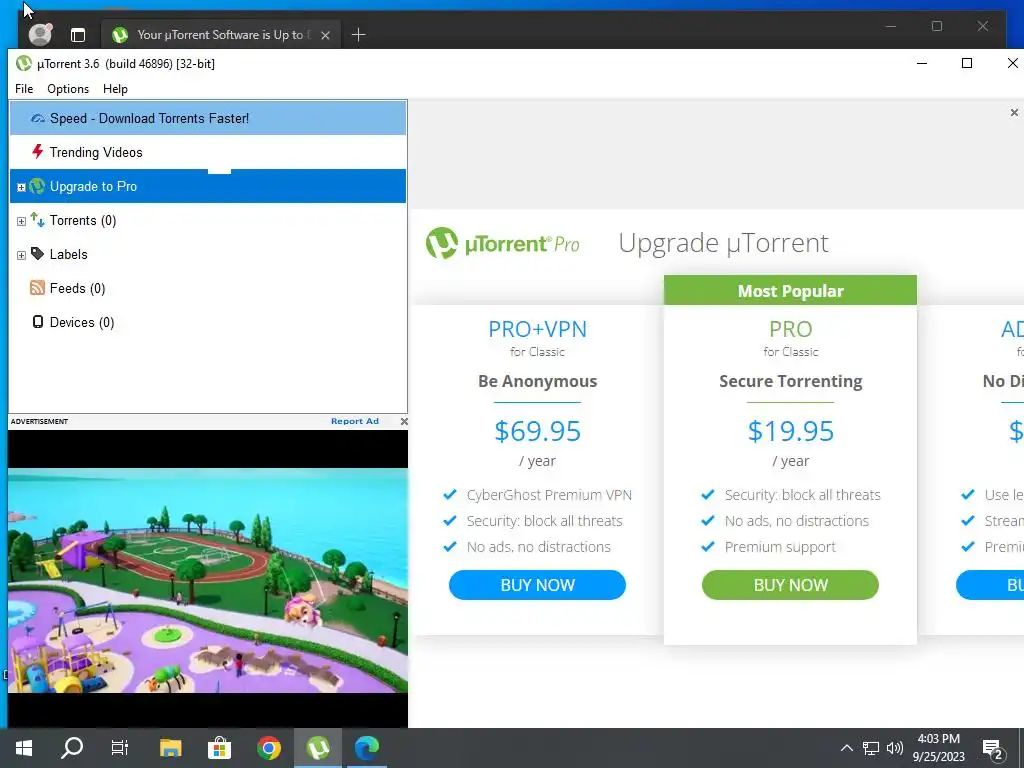Click the Report Ad link
1024x768 pixels.
[x=355, y=421]
